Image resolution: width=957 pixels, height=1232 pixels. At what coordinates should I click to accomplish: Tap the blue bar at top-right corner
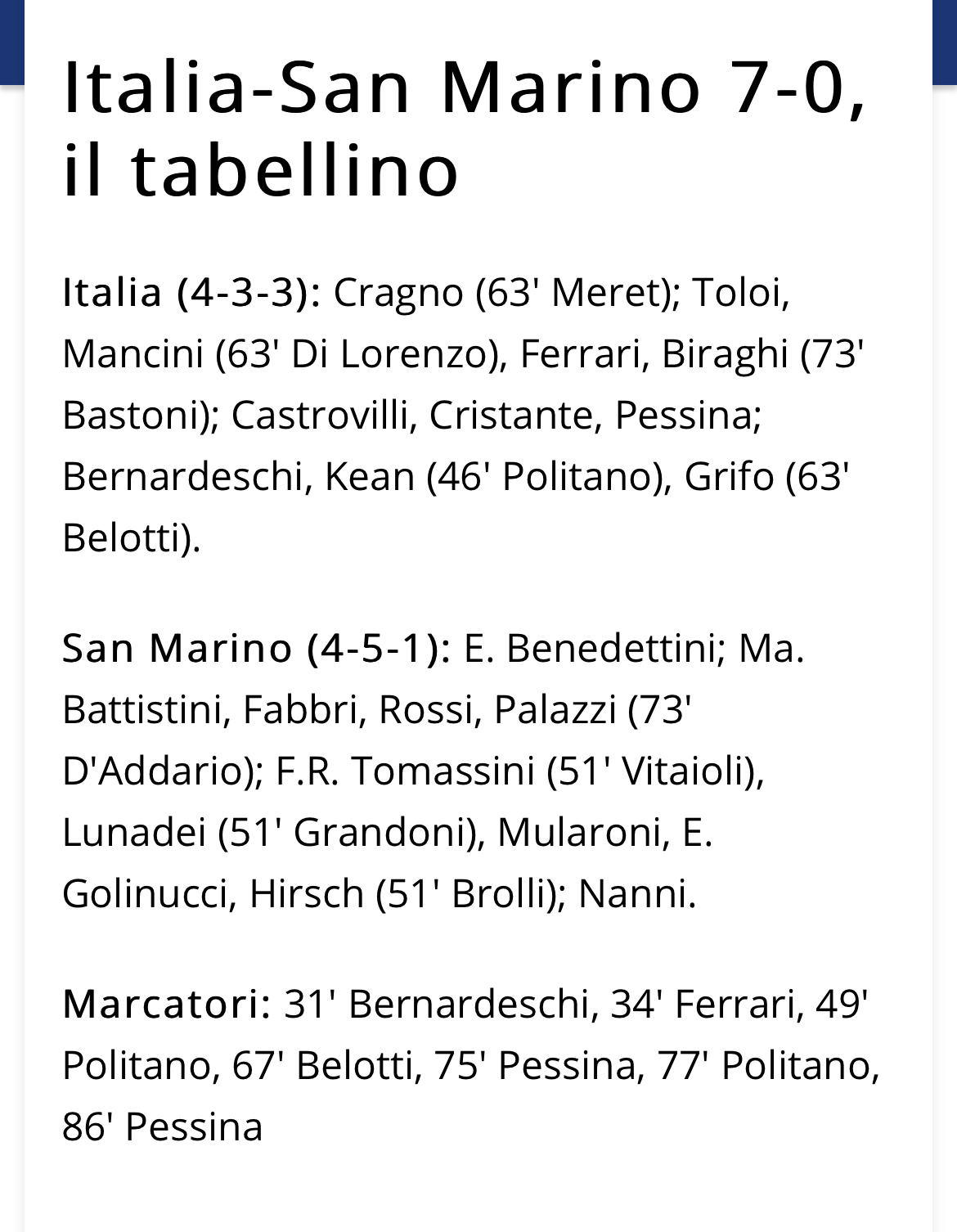point(945,43)
